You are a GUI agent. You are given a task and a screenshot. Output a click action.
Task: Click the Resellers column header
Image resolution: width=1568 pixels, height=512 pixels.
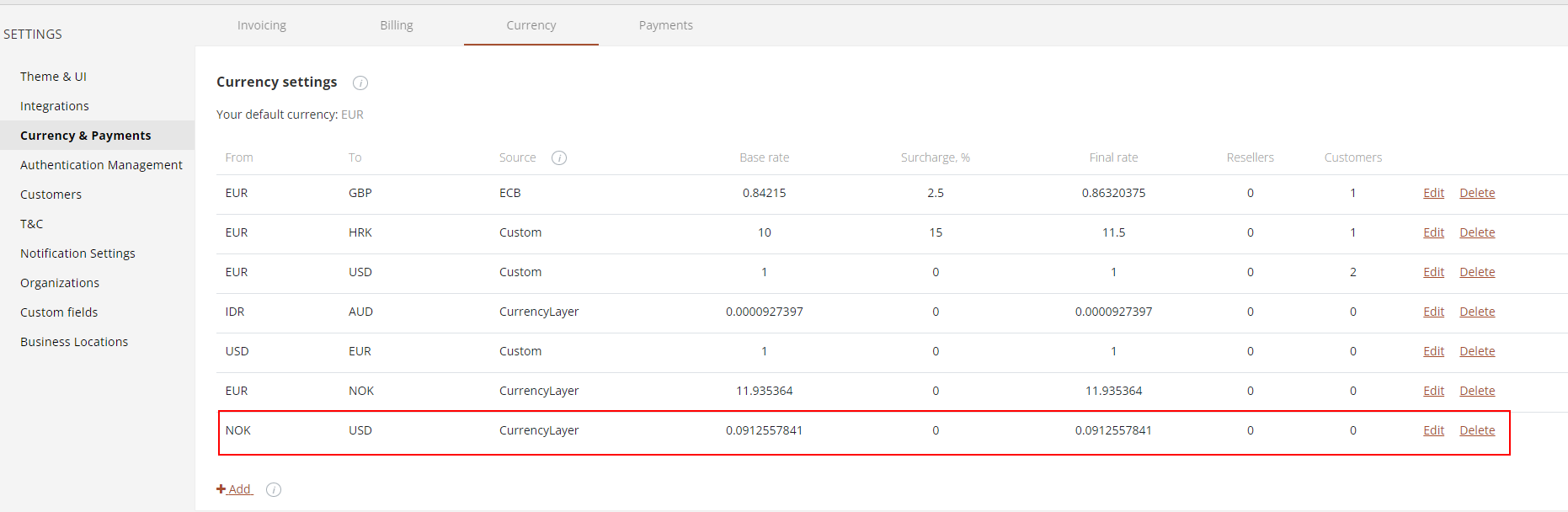coord(1250,157)
